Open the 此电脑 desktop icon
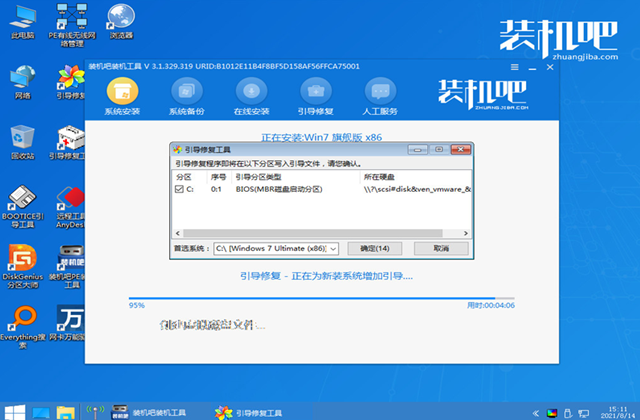Screen dimensions: 640x420 click(x=21, y=22)
